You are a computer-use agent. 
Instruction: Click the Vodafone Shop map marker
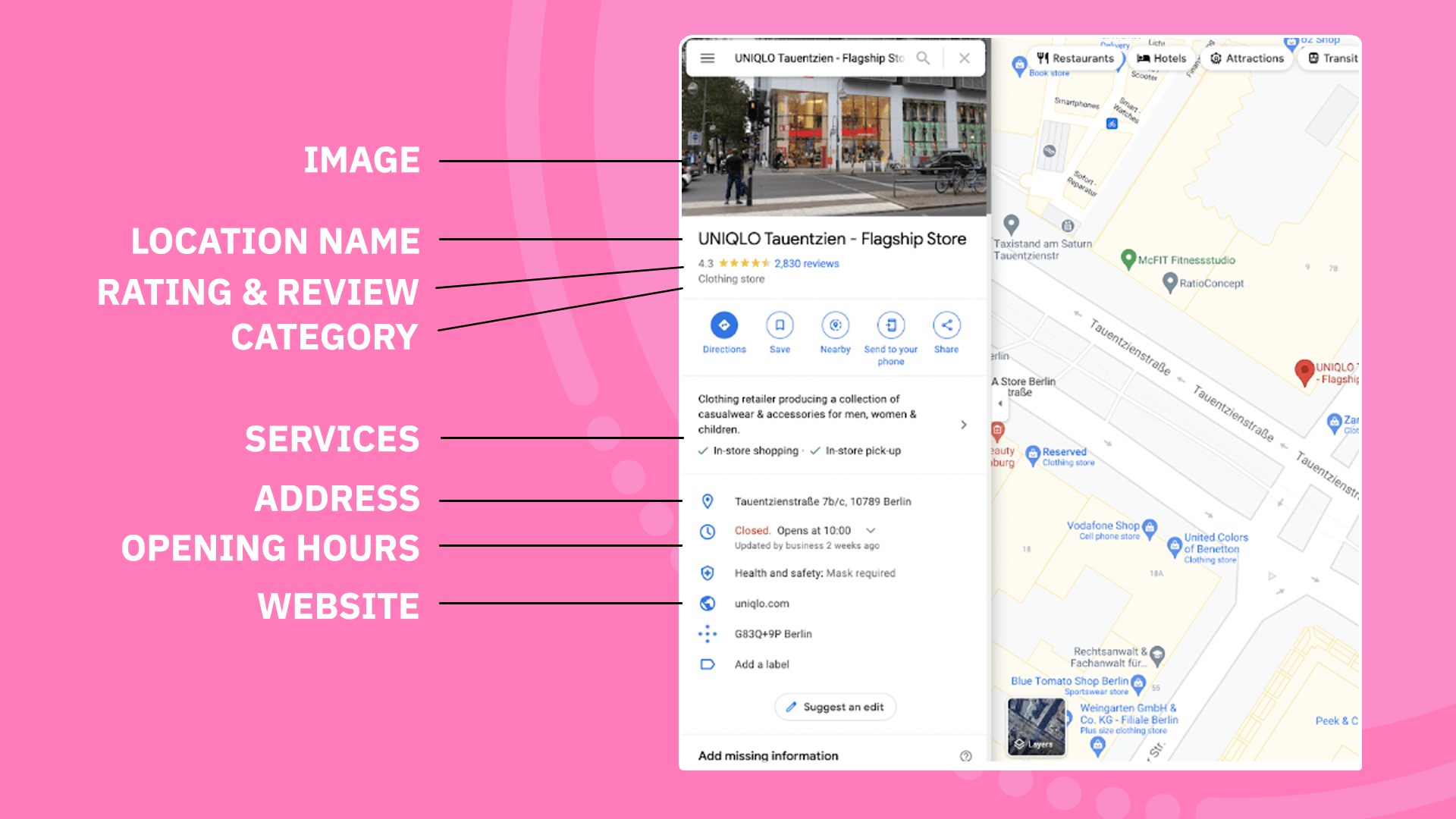(x=1150, y=528)
